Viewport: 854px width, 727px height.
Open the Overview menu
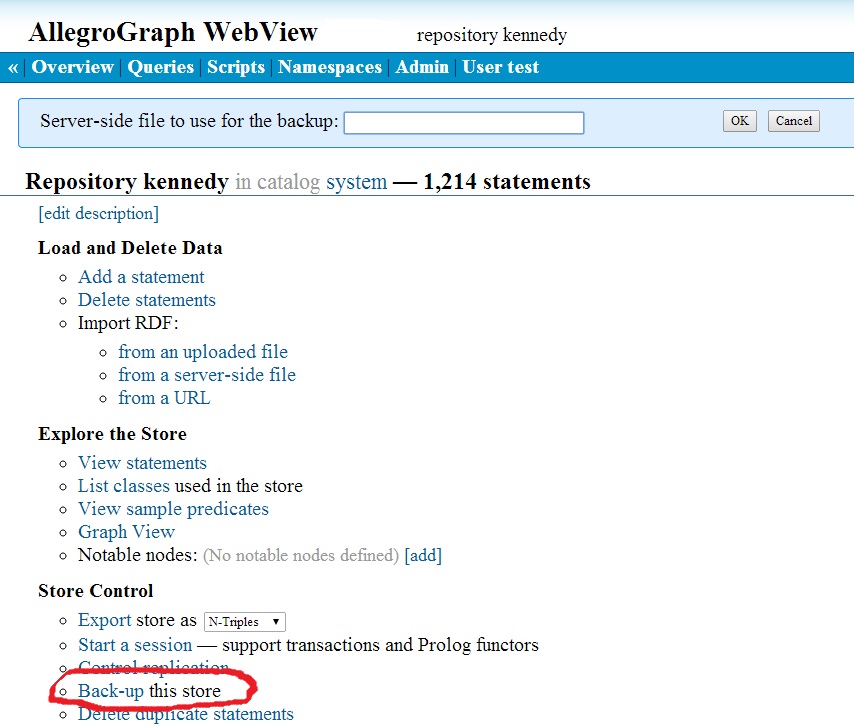(x=72, y=67)
